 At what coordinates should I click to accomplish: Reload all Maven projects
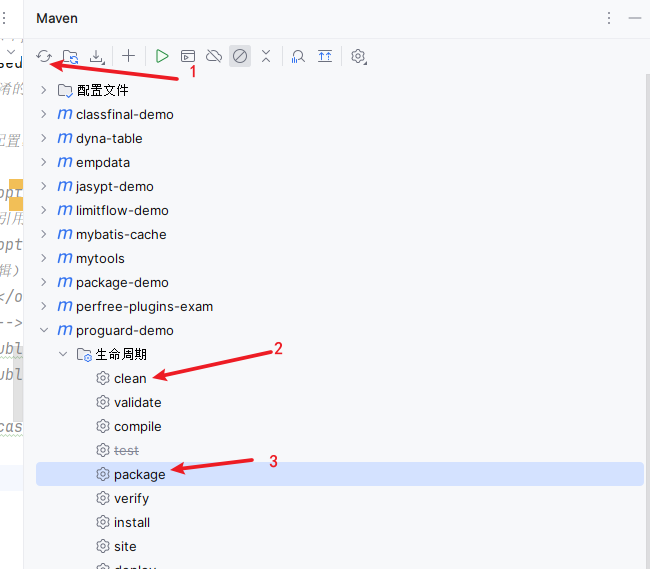pos(44,56)
